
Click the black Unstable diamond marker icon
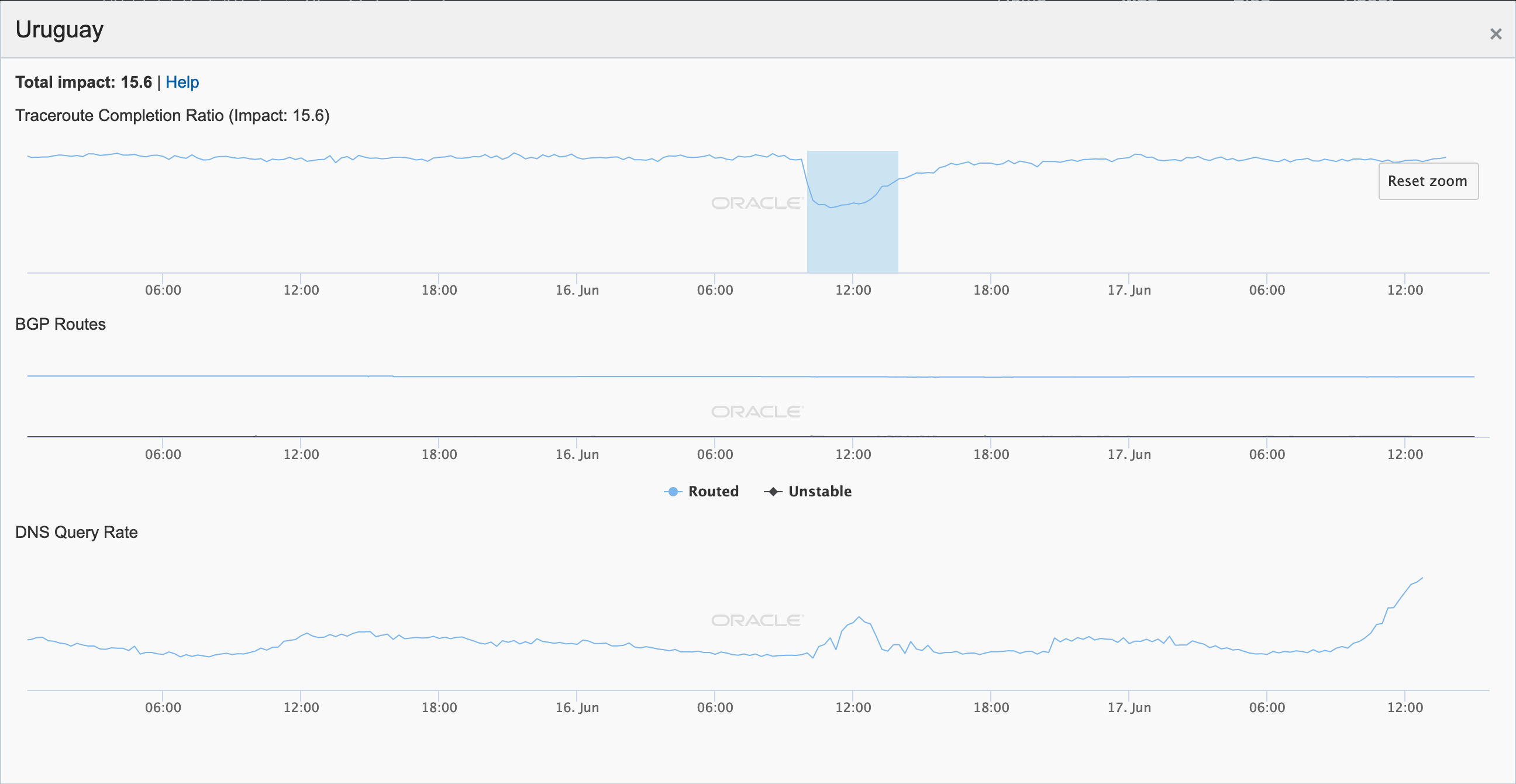pyautogui.click(x=773, y=491)
